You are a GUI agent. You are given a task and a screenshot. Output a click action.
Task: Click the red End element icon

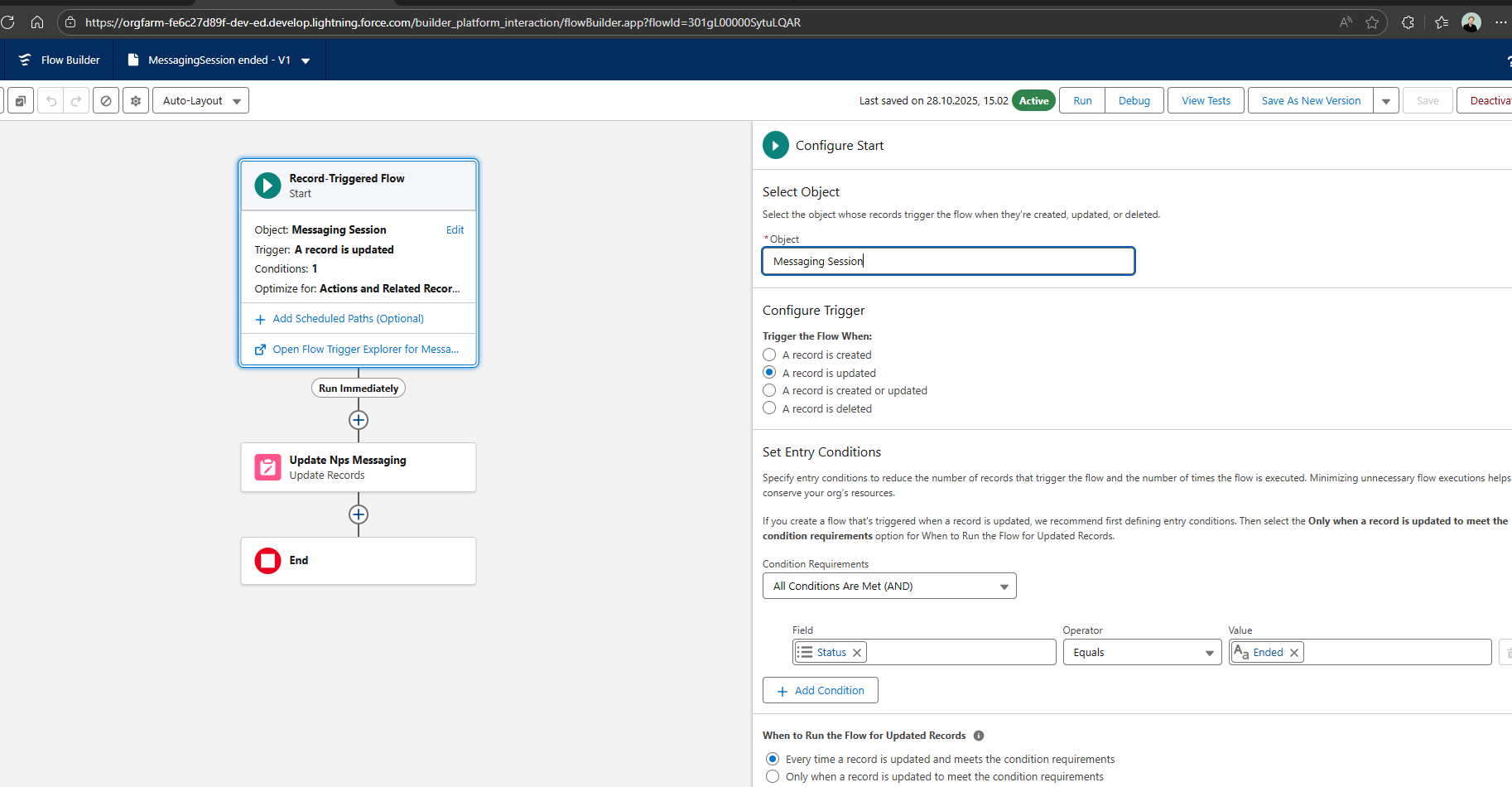(x=267, y=561)
